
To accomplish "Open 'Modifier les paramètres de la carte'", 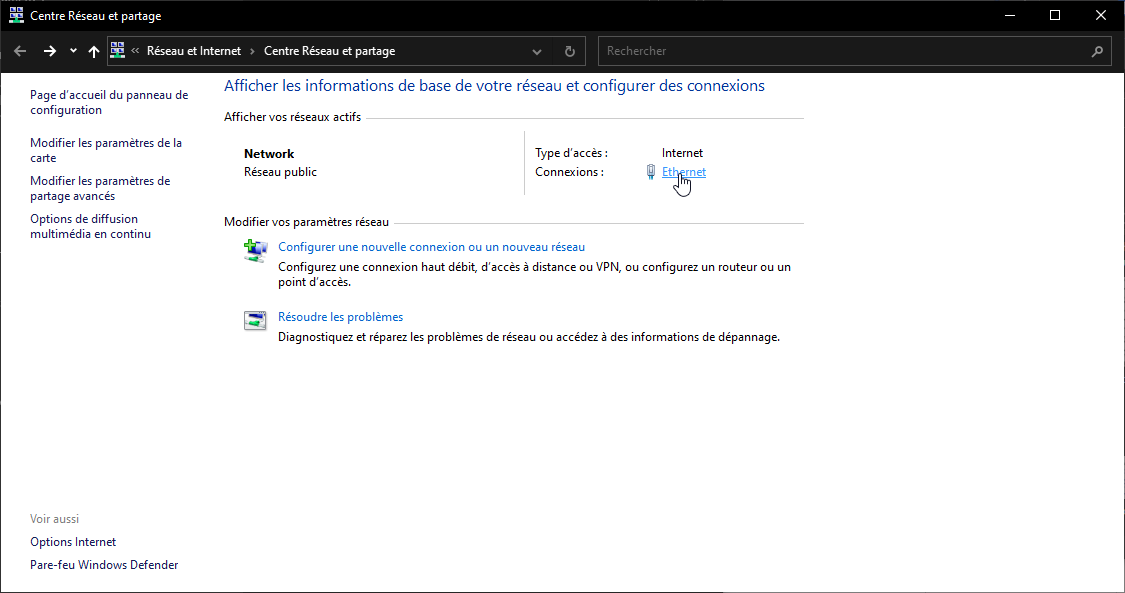I will point(105,150).
